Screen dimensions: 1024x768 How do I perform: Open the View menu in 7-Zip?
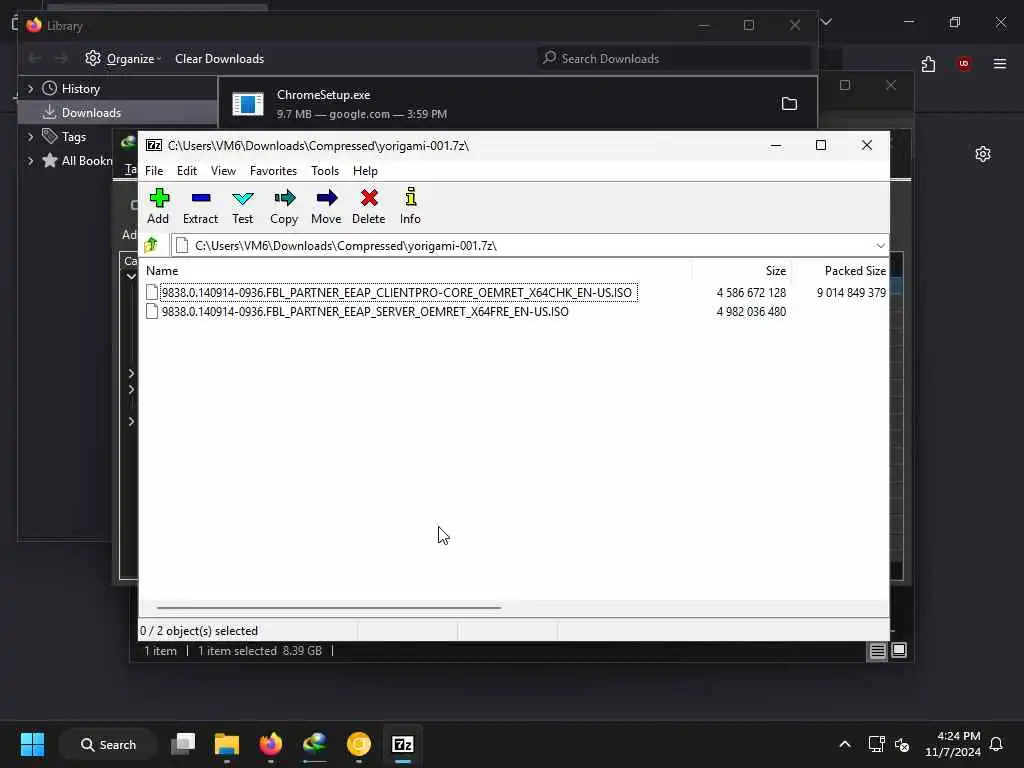(223, 170)
